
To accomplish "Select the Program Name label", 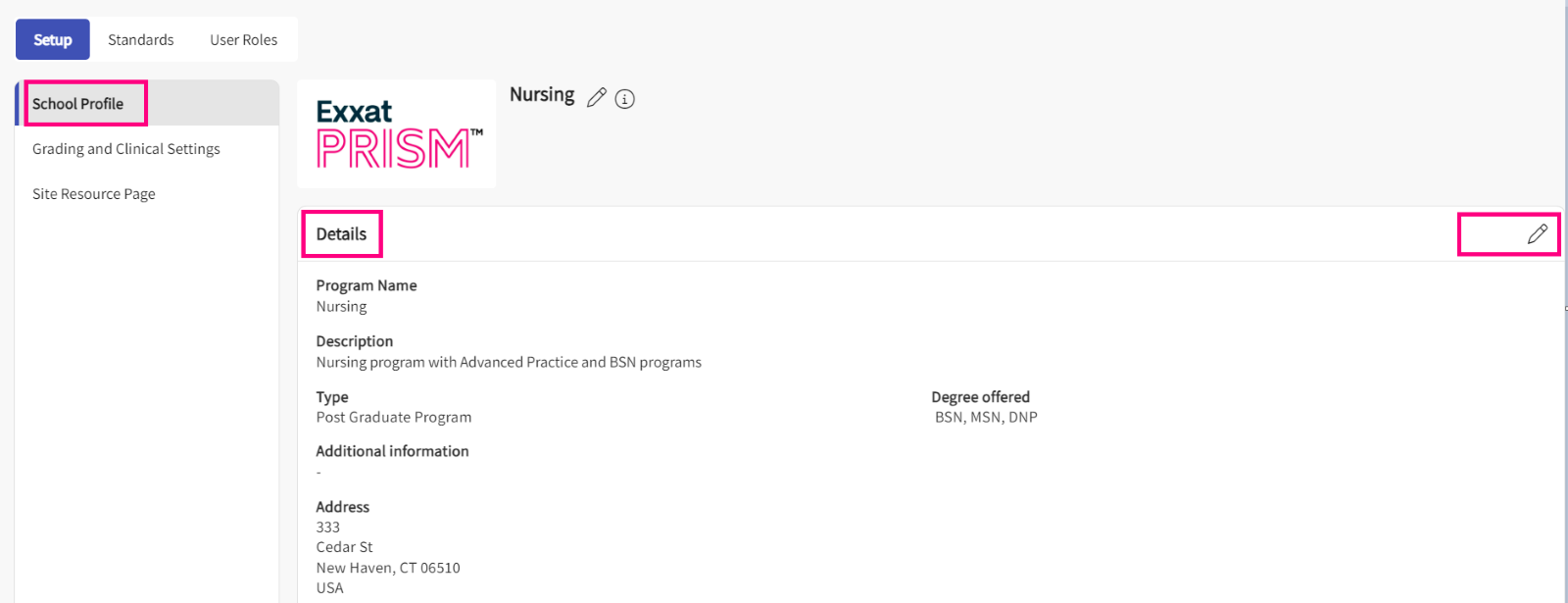I will pyautogui.click(x=367, y=285).
